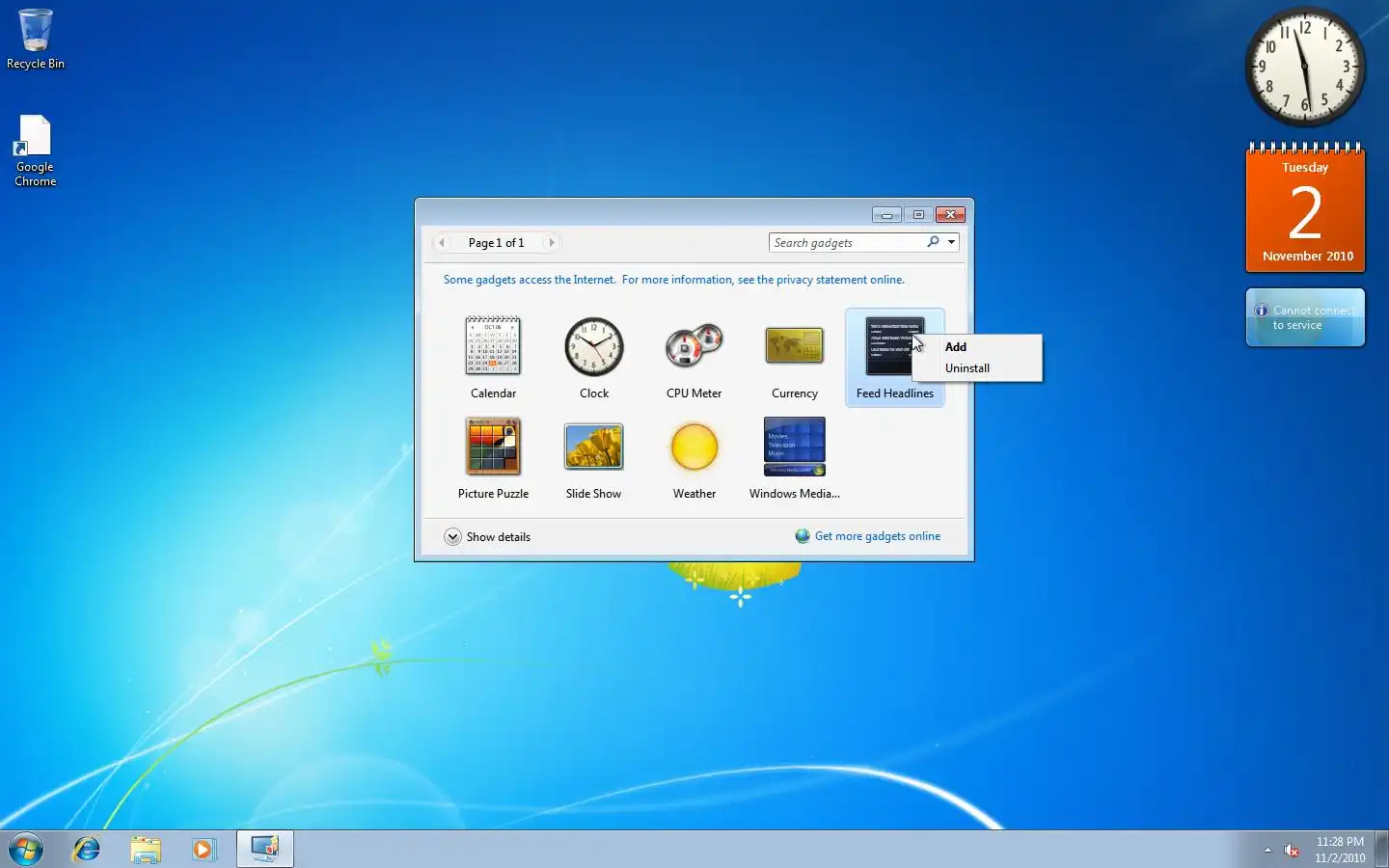Click the 'Page 1 of 1' label
This screenshot has height=868, width=1389.
tap(496, 243)
